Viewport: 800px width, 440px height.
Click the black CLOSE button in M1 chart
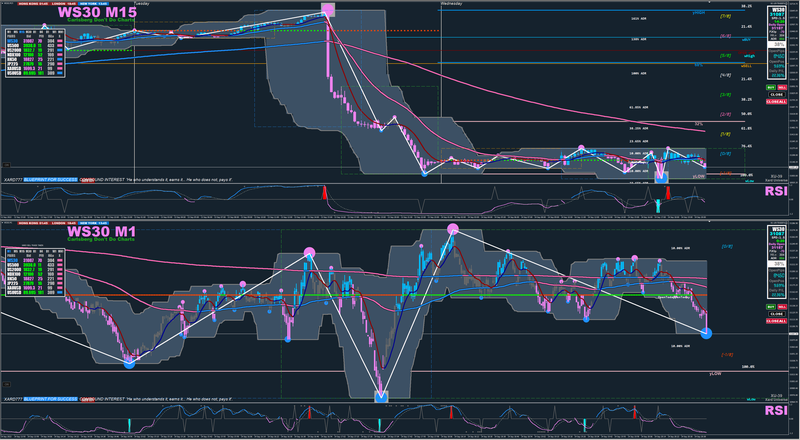(777, 314)
